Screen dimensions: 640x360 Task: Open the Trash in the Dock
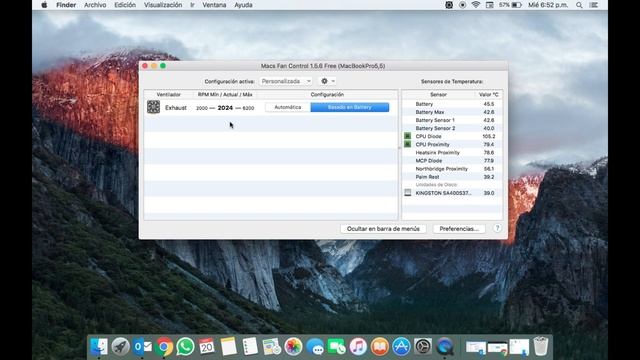(541, 346)
